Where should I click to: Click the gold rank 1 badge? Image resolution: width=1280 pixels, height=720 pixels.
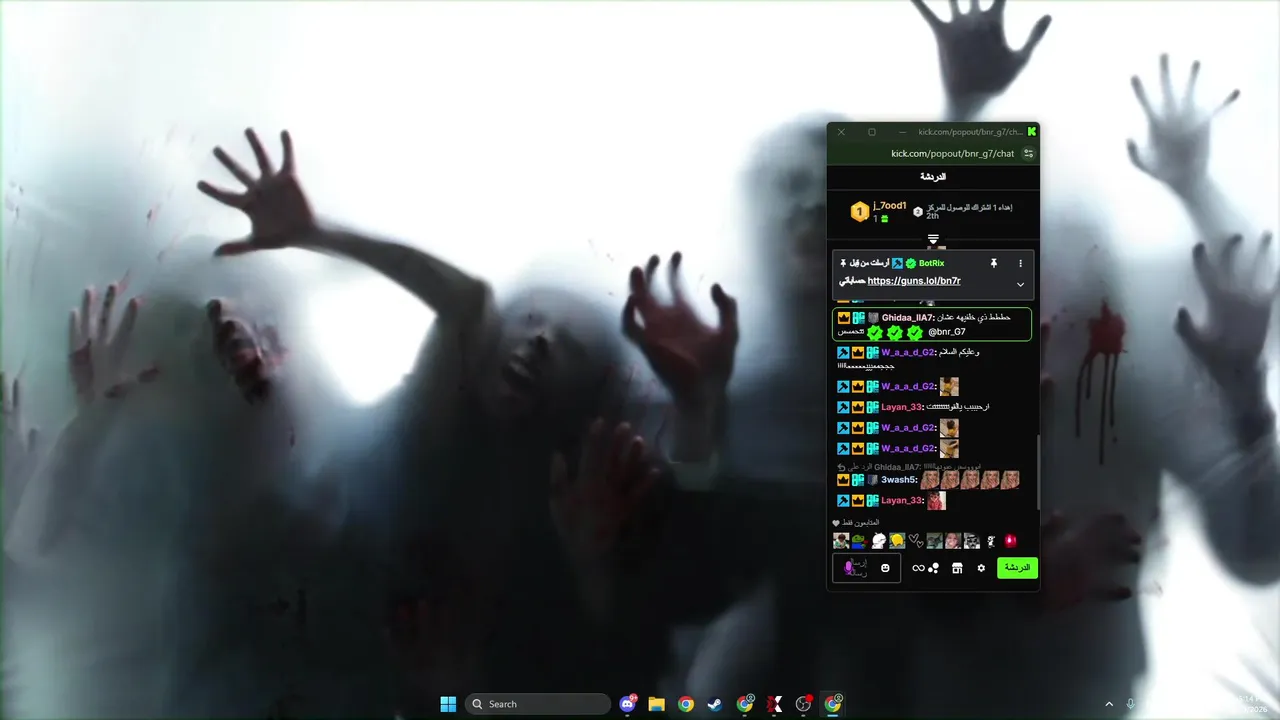coord(859,212)
